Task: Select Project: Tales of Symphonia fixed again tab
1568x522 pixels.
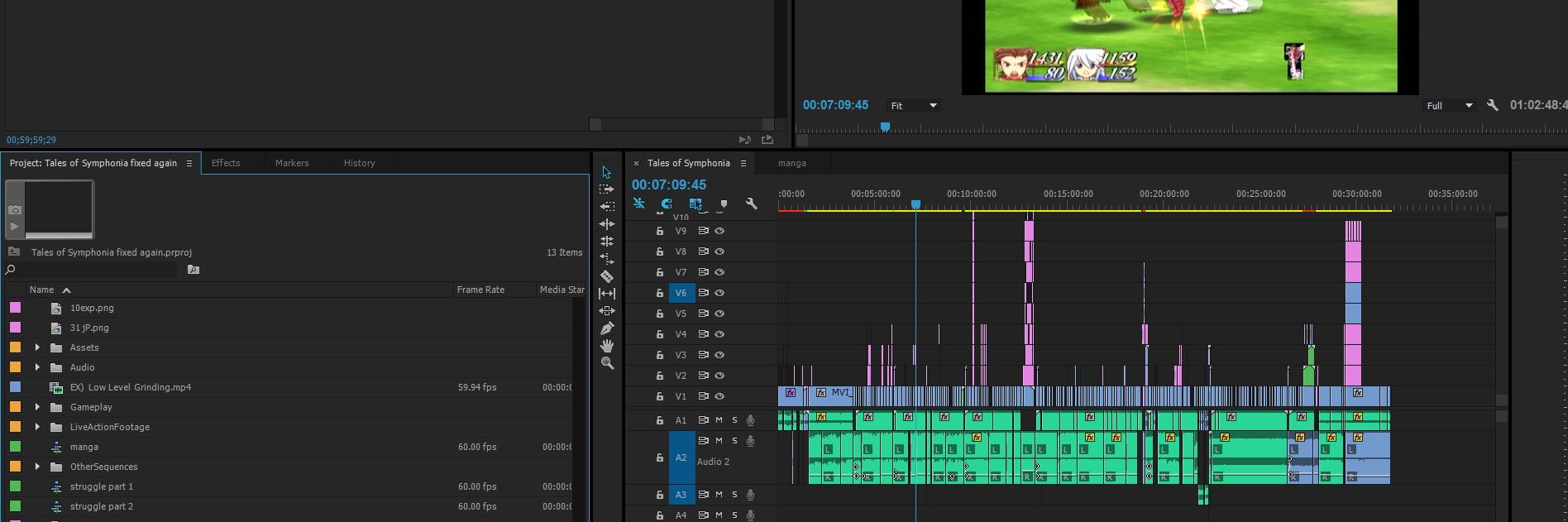Action: click(93, 163)
